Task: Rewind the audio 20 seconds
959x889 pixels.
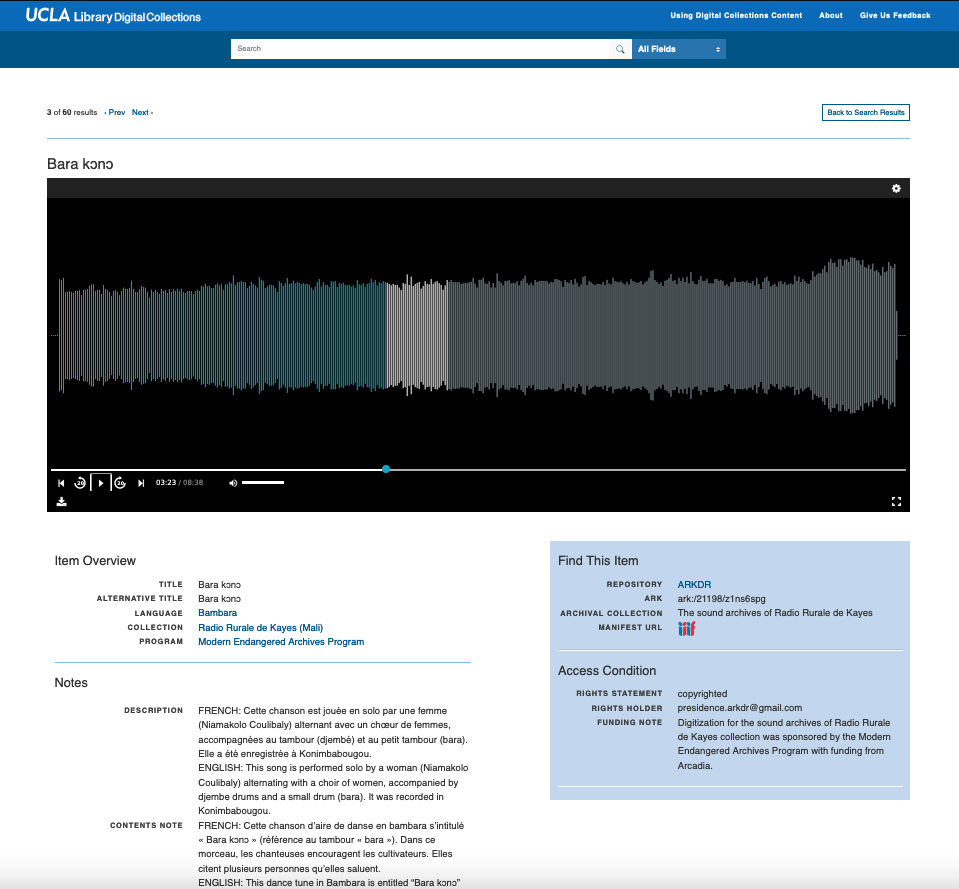Action: click(x=81, y=483)
